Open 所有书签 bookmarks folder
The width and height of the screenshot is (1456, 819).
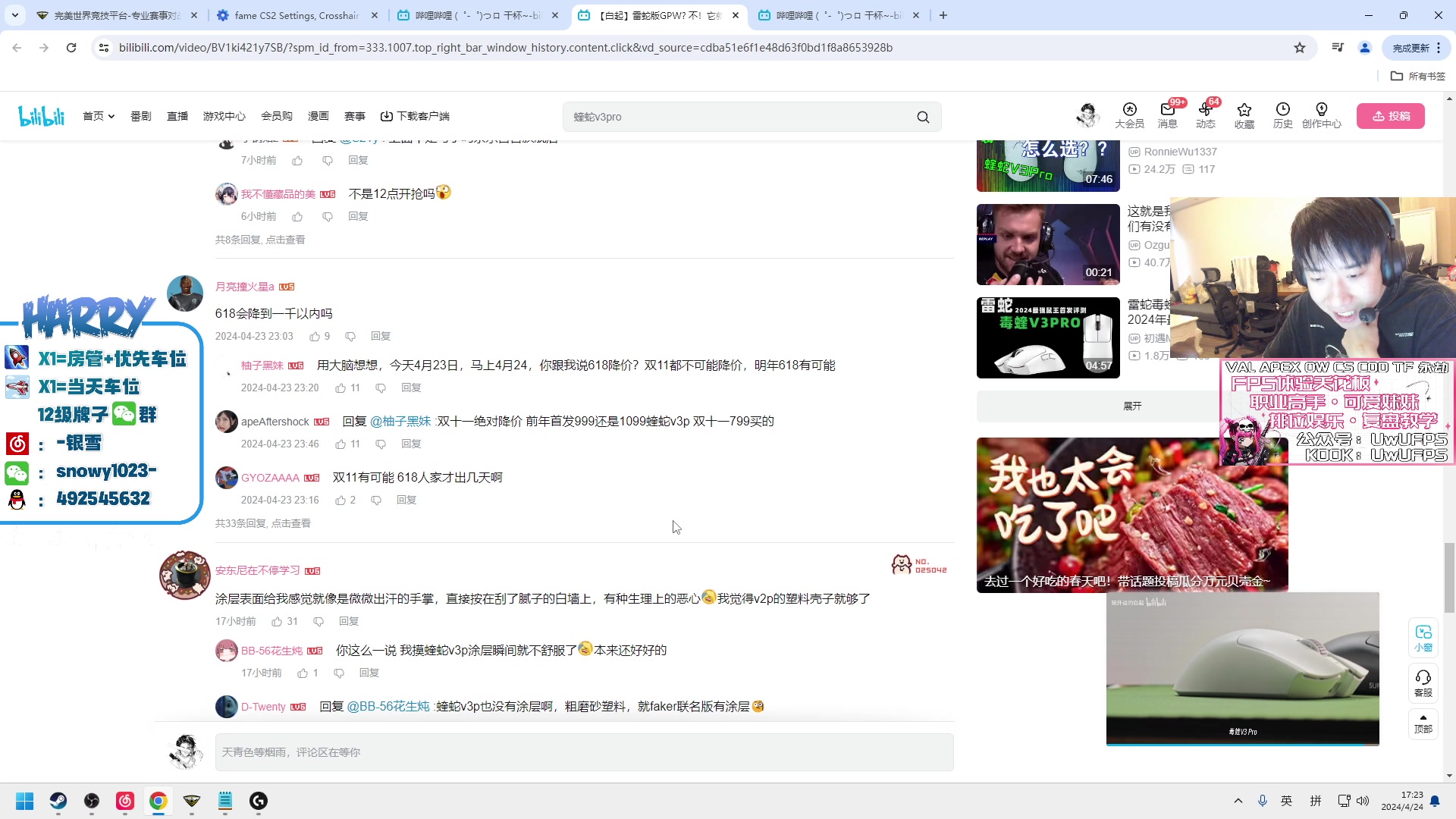tap(1418, 76)
